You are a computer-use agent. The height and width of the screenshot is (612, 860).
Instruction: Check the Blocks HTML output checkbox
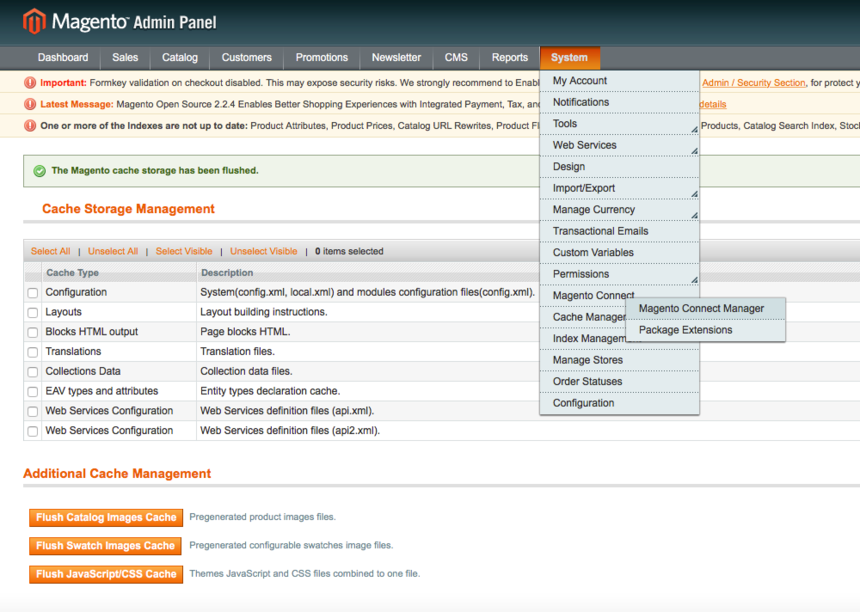tap(33, 332)
